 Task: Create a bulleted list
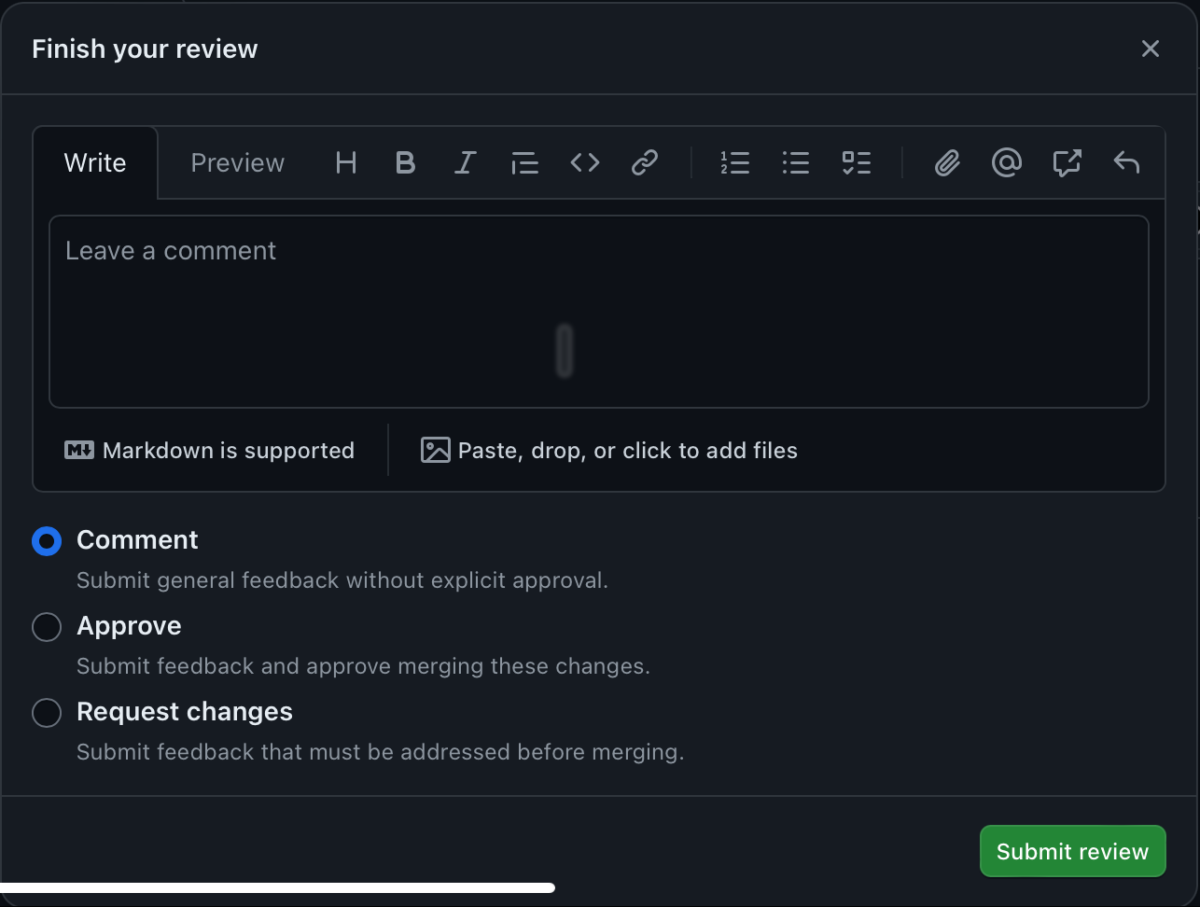tap(795, 163)
